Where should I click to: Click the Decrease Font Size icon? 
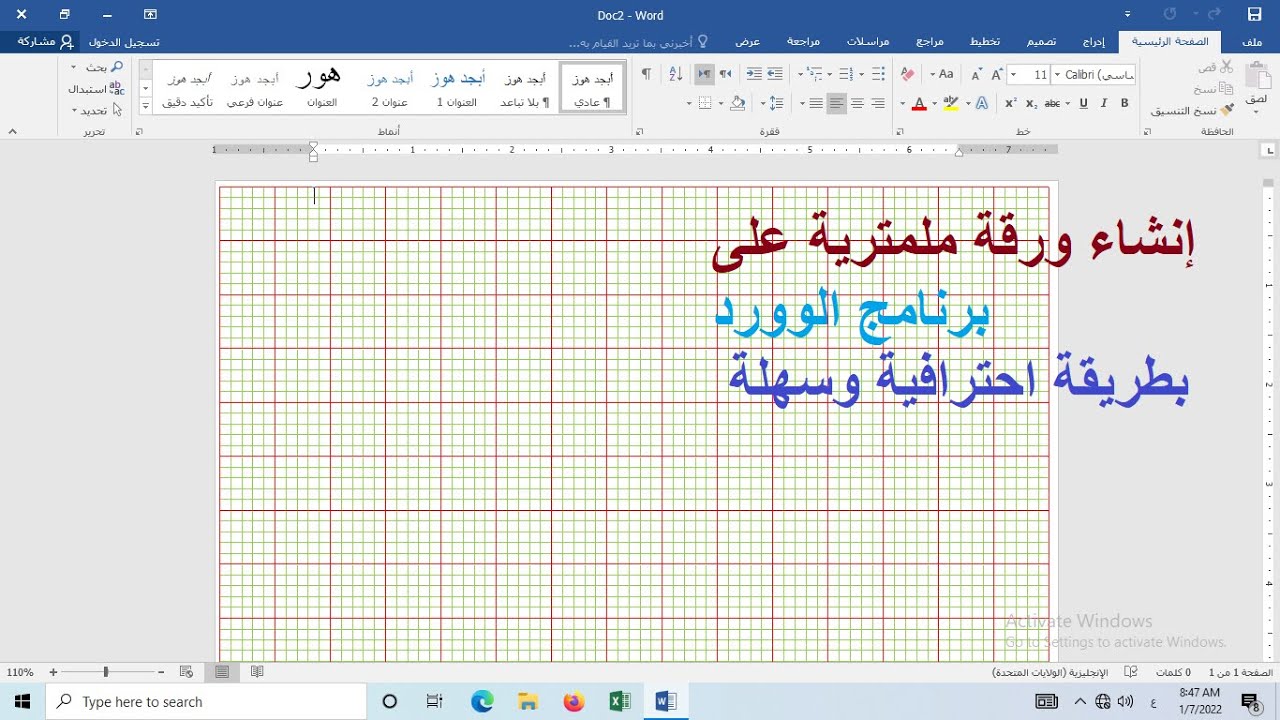point(976,74)
